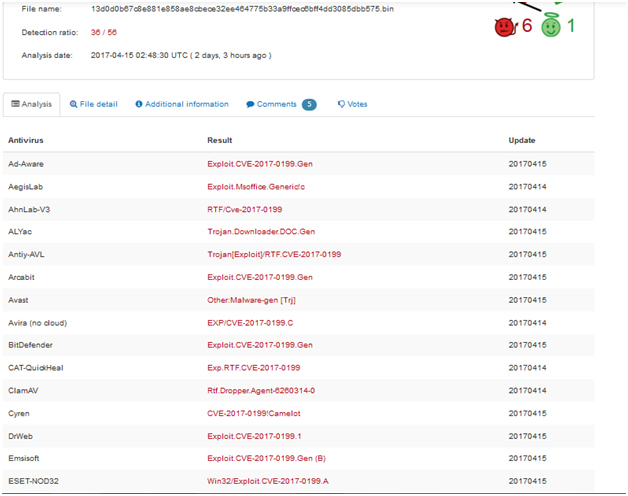The image size is (628, 496).
Task: Click the Result column header
Action: (x=219, y=140)
